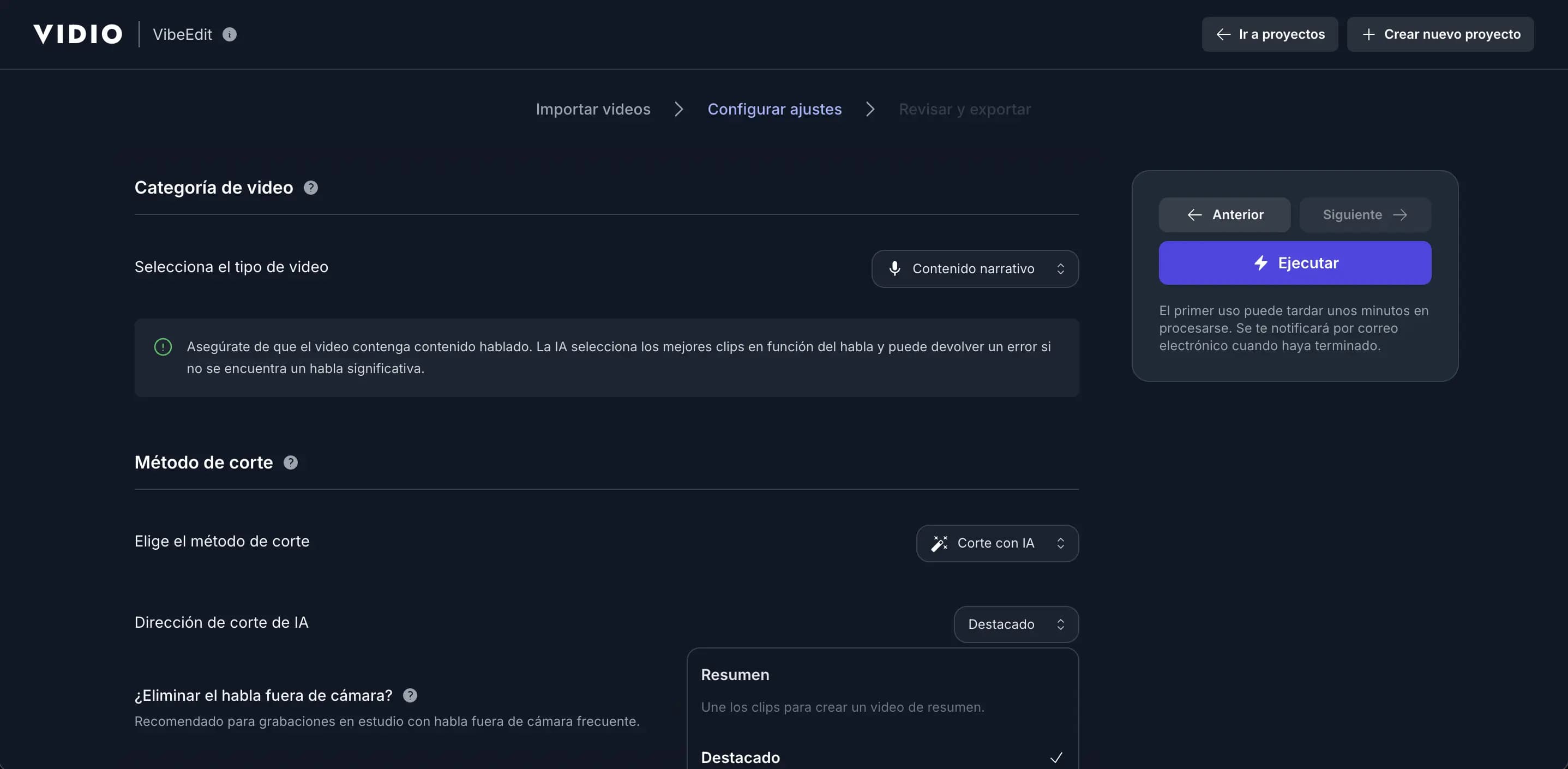
Task: Open the Corte con IA dropdown
Action: [996, 543]
